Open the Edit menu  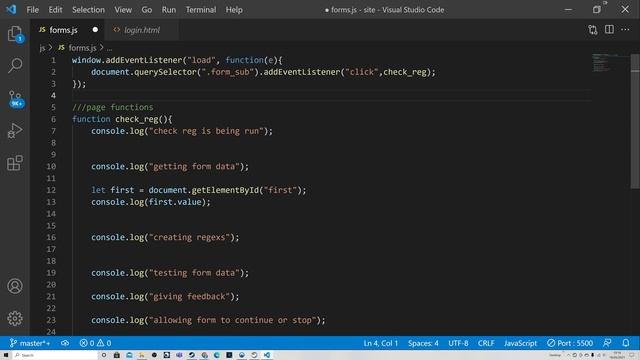(x=55, y=10)
